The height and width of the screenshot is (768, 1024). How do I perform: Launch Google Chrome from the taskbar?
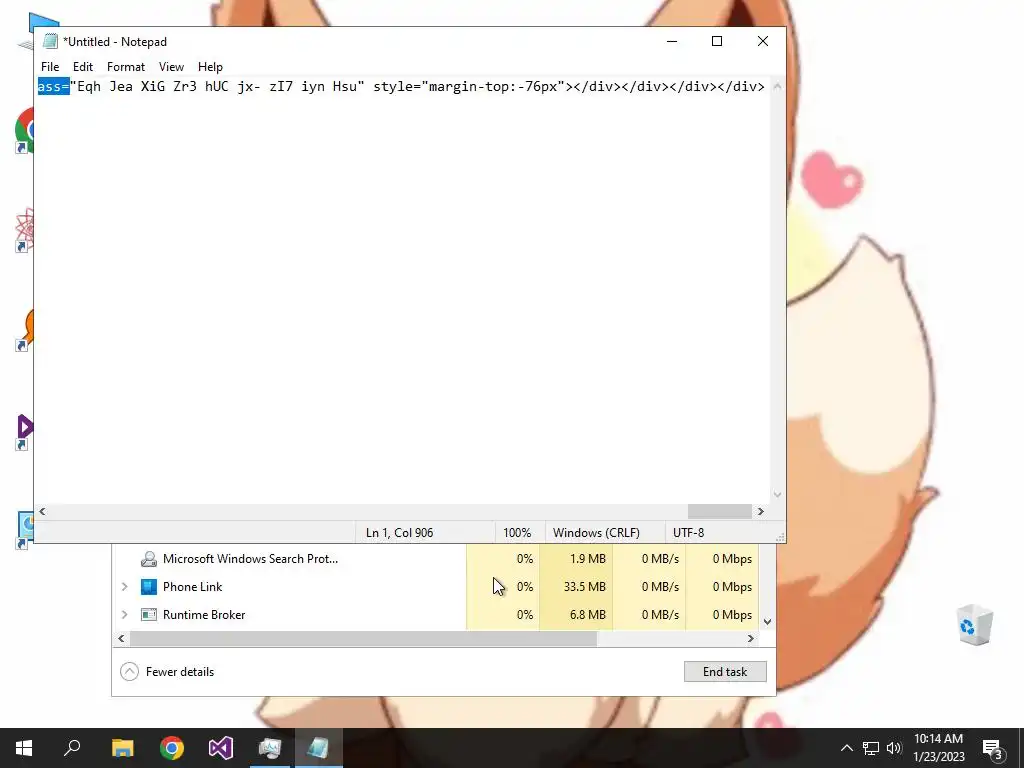[x=172, y=748]
